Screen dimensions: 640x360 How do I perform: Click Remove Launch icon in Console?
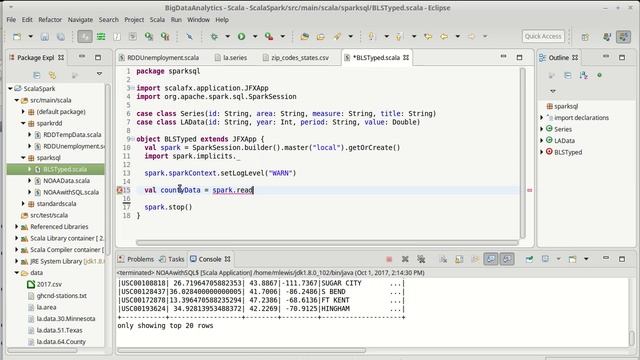click(405, 259)
